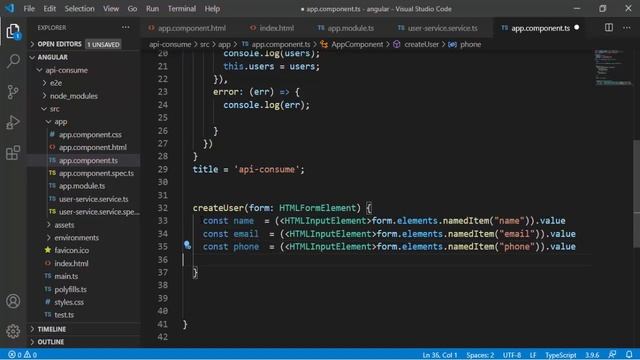
Task: Open Source Control view
Action: coord(13,92)
